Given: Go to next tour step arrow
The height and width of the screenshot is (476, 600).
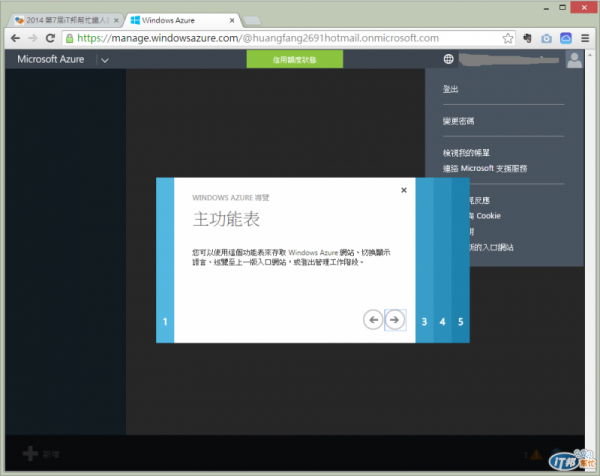Looking at the screenshot, I should pos(395,320).
